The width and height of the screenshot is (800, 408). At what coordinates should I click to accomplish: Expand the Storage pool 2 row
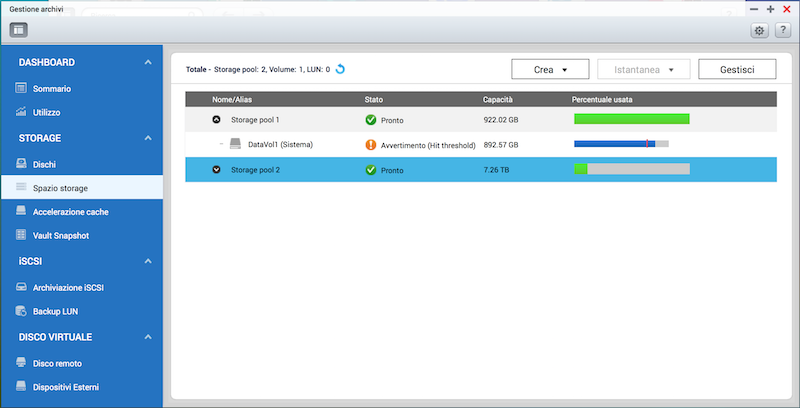tap(216, 170)
